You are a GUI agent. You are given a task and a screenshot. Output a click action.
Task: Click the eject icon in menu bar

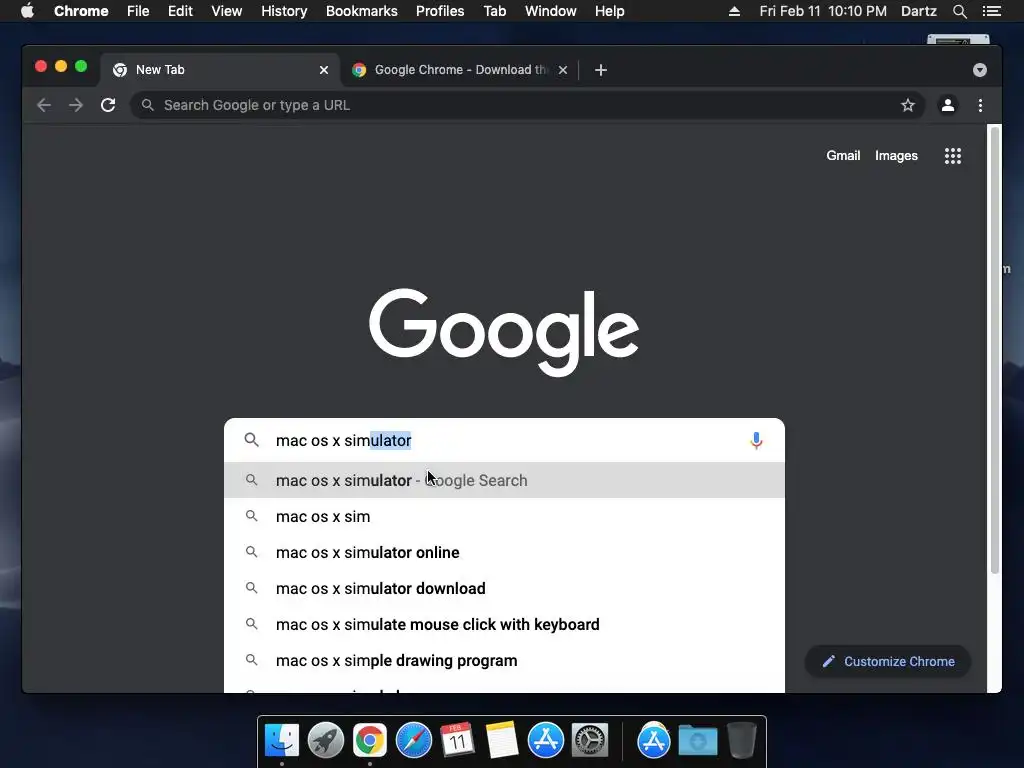pyautogui.click(x=734, y=11)
